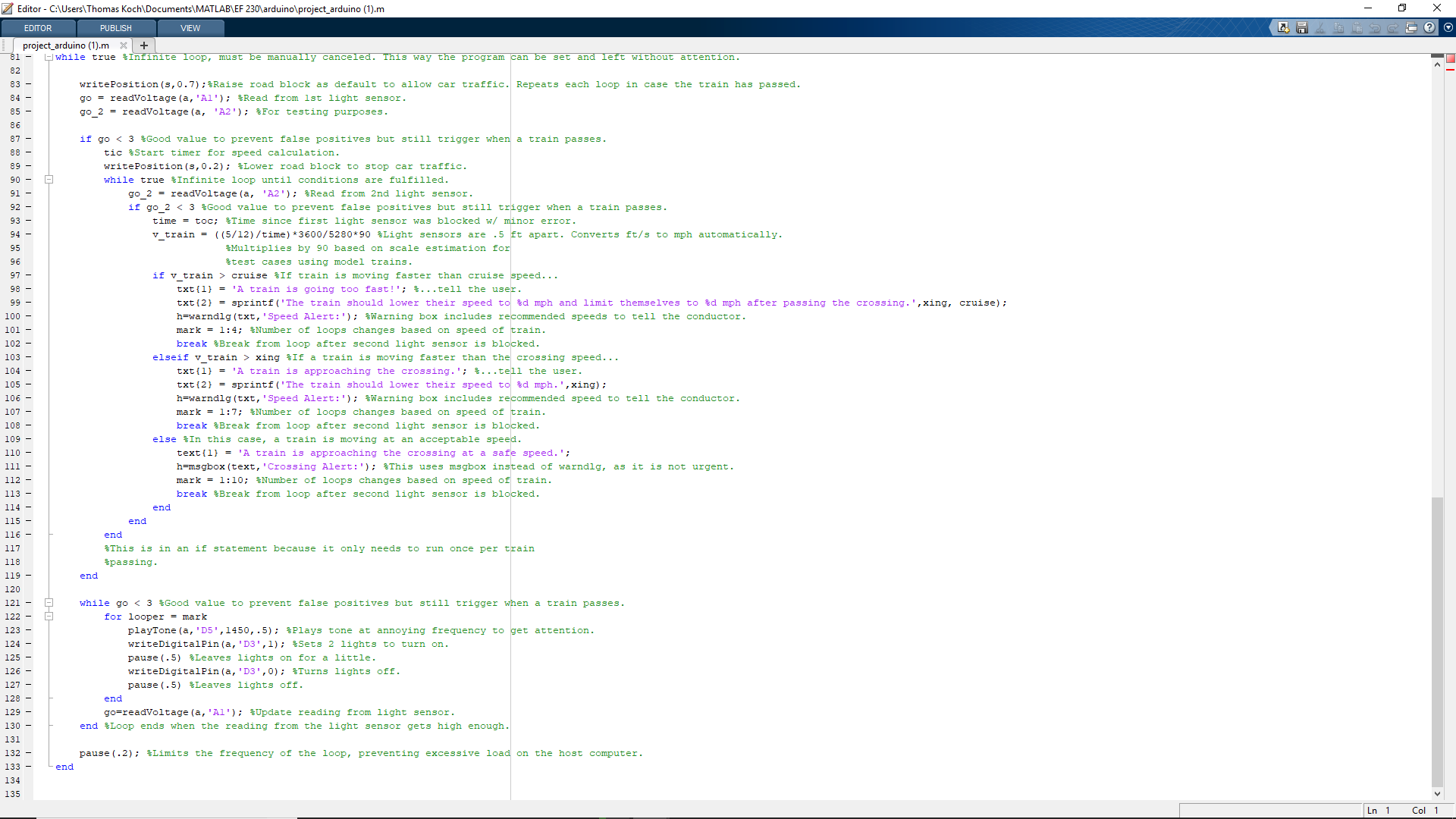Click the red code analyzer status indicator
The width and height of the screenshot is (1456, 819).
1450,58
